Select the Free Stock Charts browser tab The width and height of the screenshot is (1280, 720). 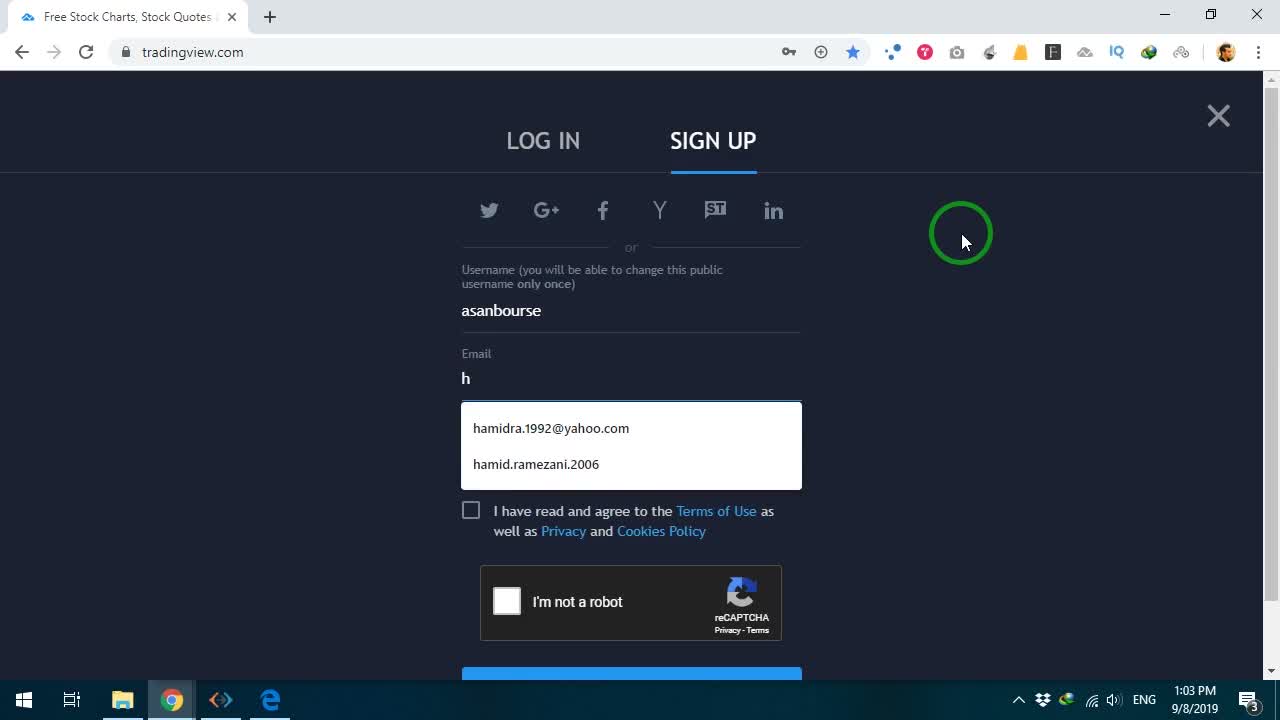(125, 17)
